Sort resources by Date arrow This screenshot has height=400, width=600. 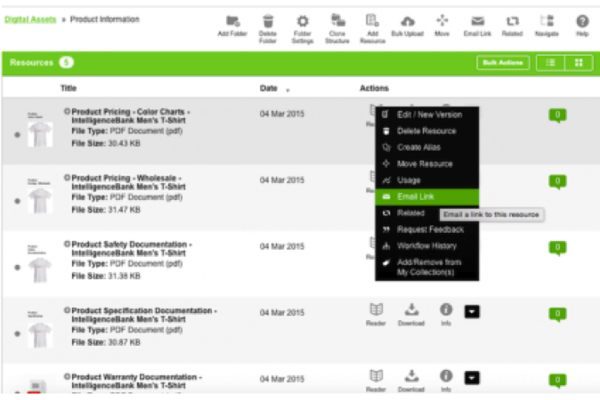pos(288,90)
